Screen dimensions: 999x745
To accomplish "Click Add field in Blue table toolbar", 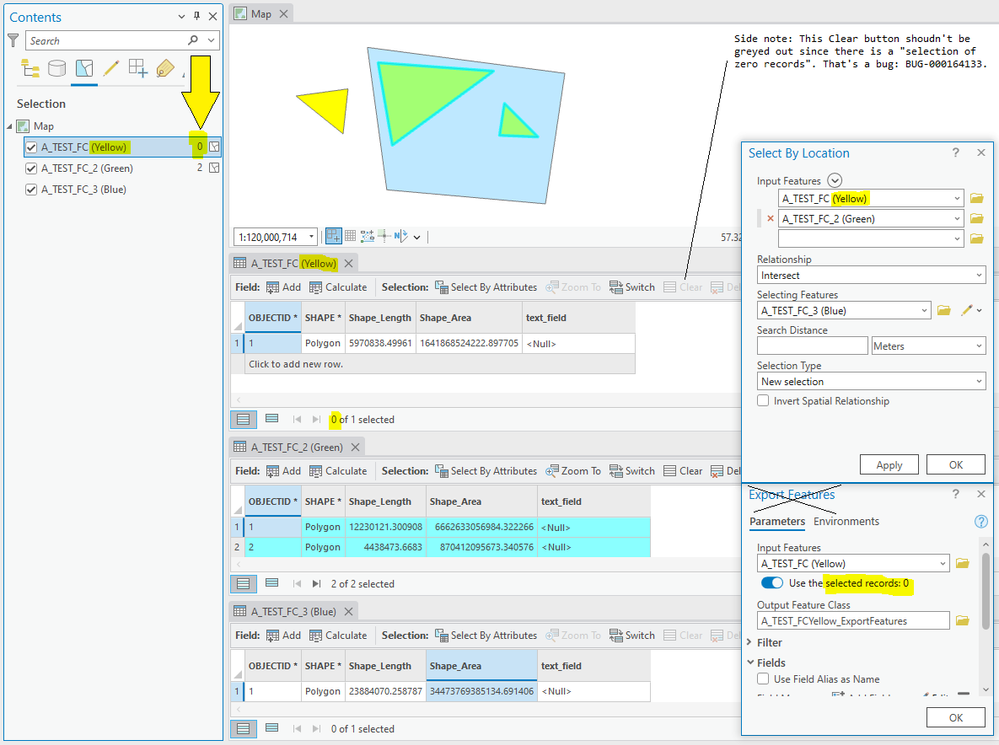I will [284, 635].
